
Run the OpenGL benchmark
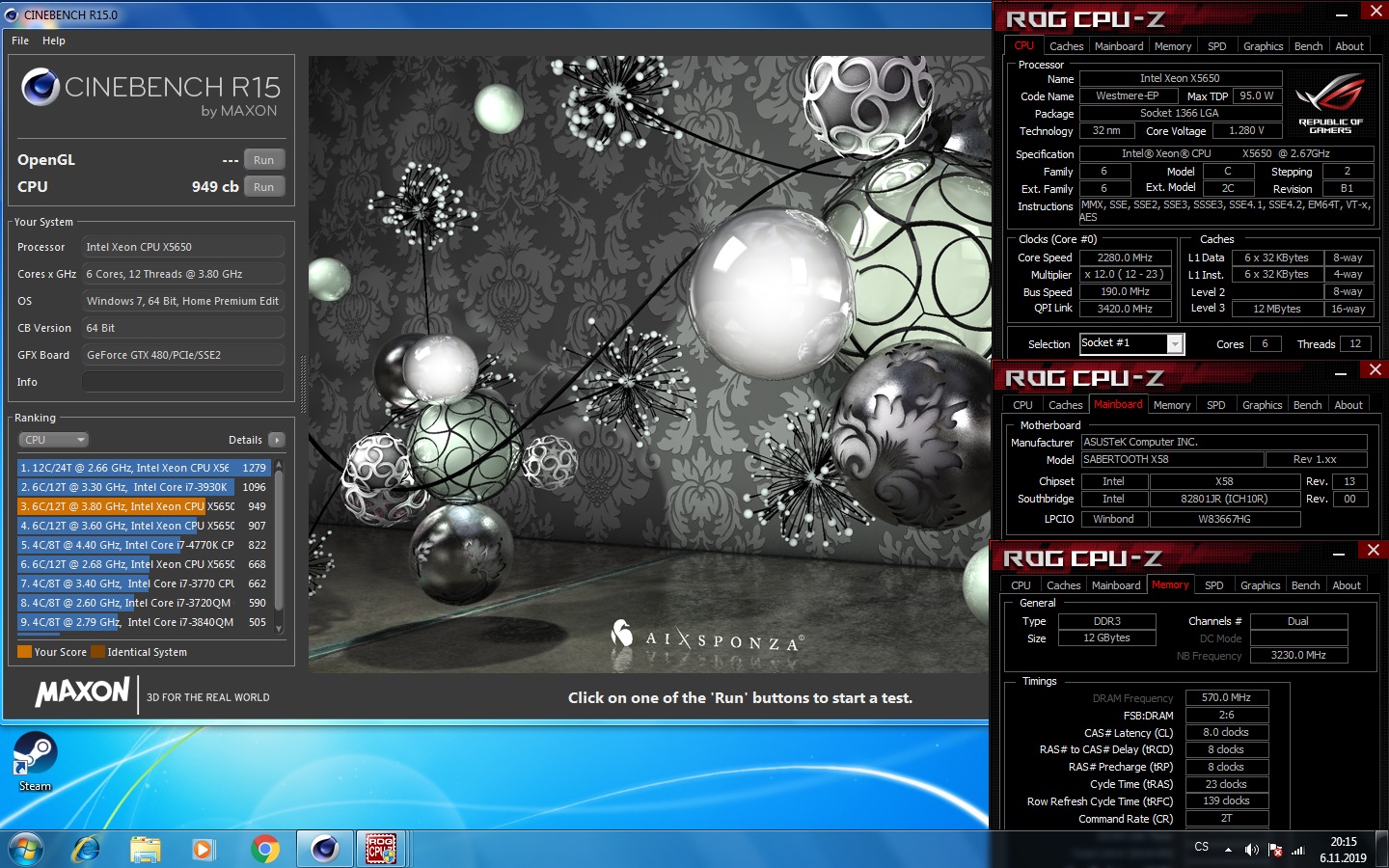263,160
